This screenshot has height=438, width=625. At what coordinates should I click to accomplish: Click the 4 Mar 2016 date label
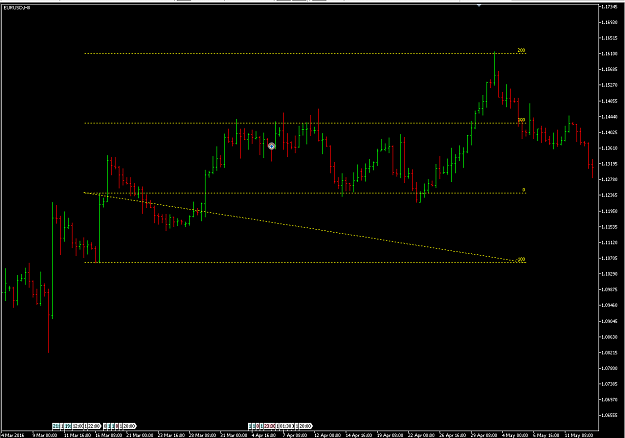click(x=13, y=435)
